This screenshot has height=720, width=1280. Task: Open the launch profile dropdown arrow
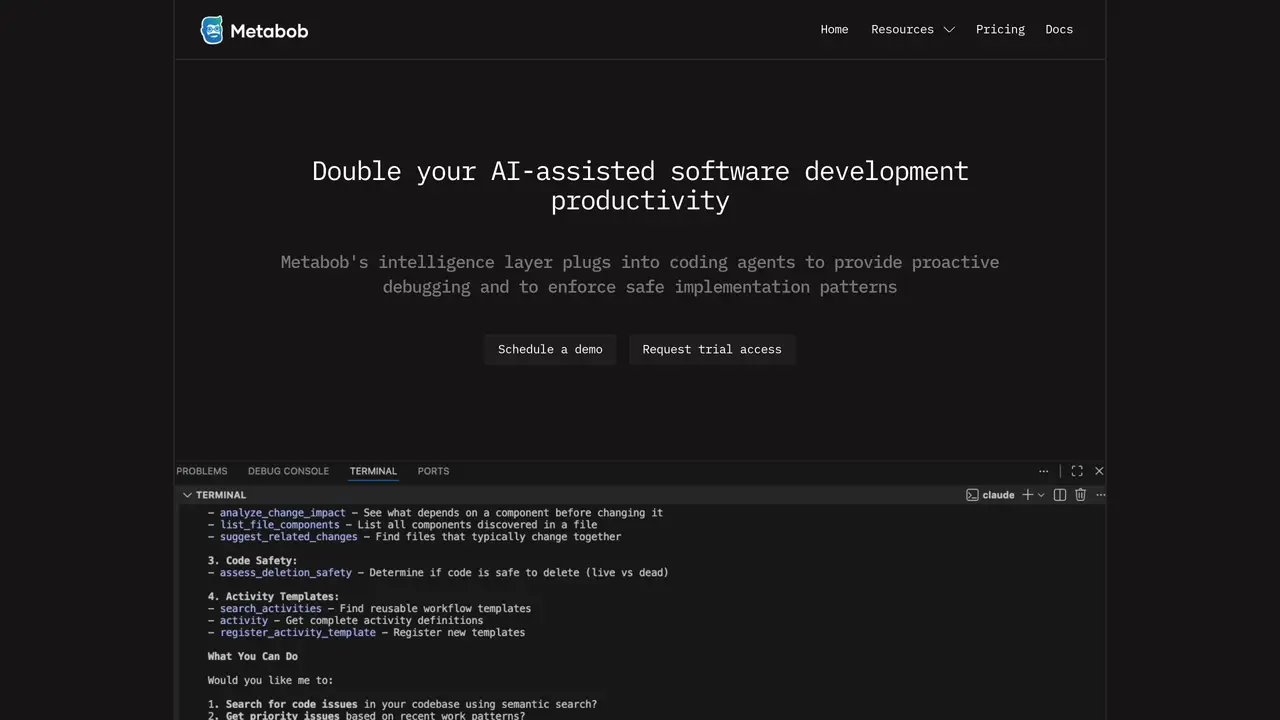pyautogui.click(x=1041, y=495)
